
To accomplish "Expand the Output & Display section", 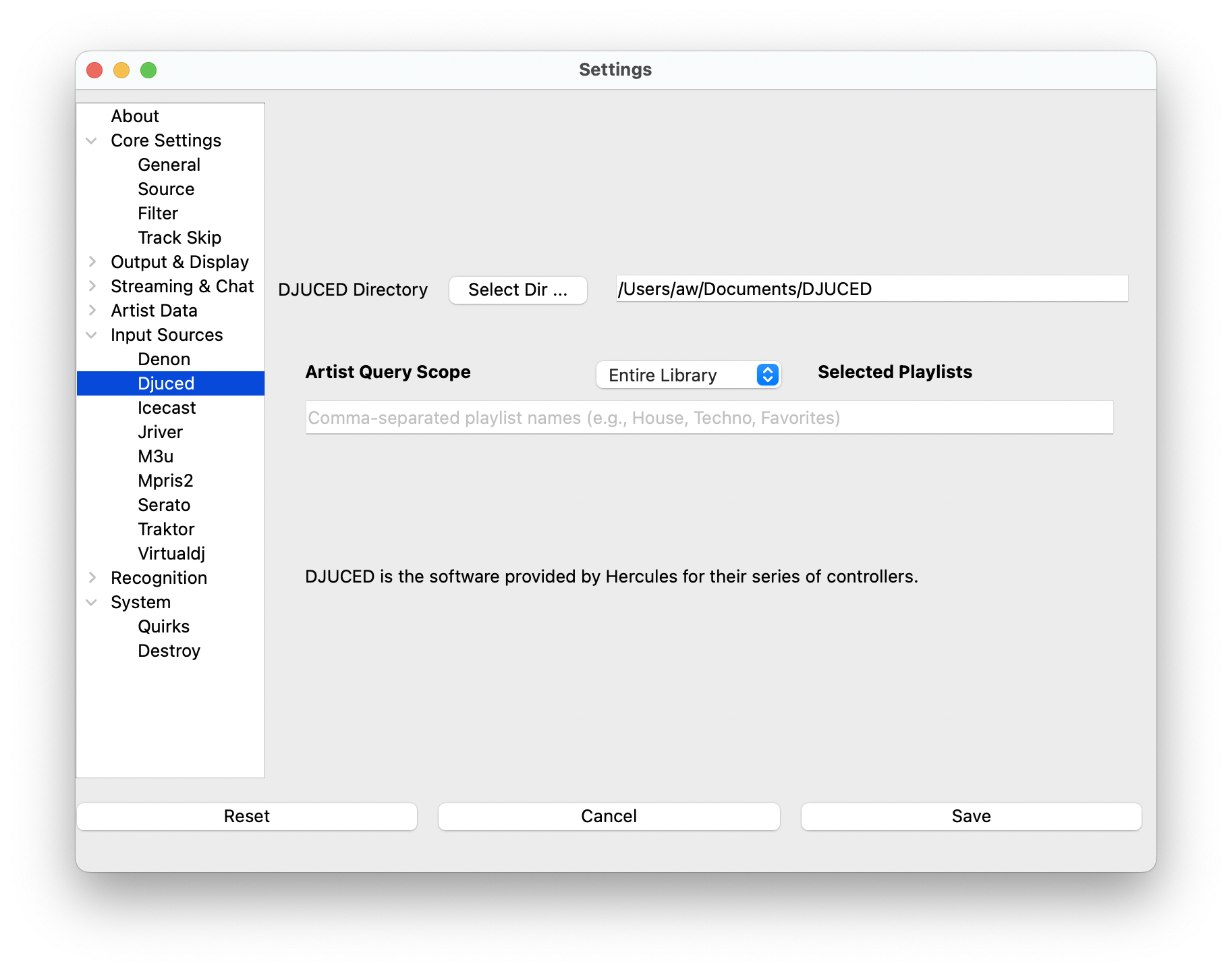I will 93,261.
